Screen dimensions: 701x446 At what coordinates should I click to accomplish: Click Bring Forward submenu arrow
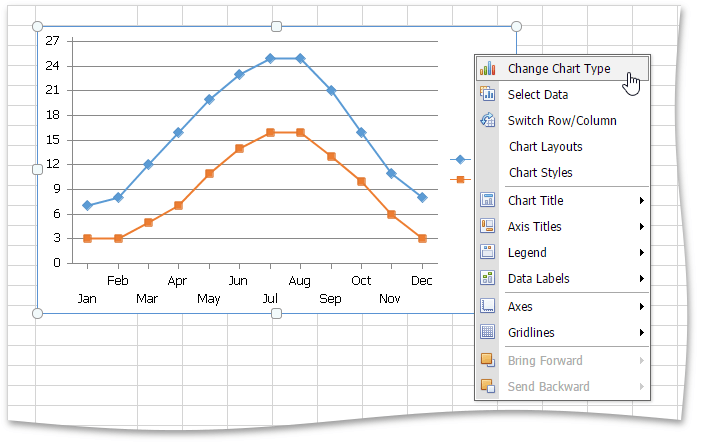[x=642, y=360]
